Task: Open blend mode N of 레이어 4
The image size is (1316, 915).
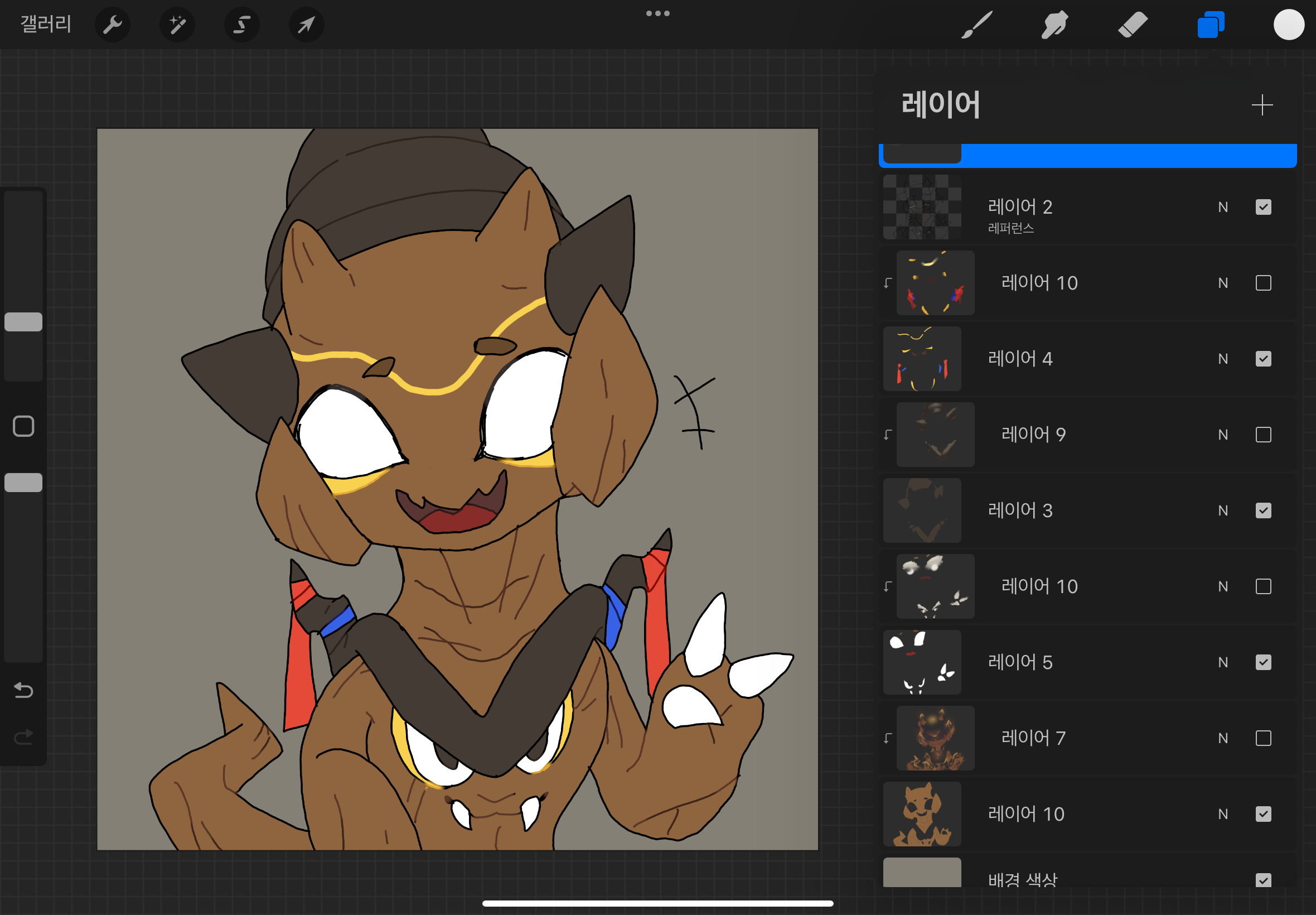Action: click(x=1223, y=359)
